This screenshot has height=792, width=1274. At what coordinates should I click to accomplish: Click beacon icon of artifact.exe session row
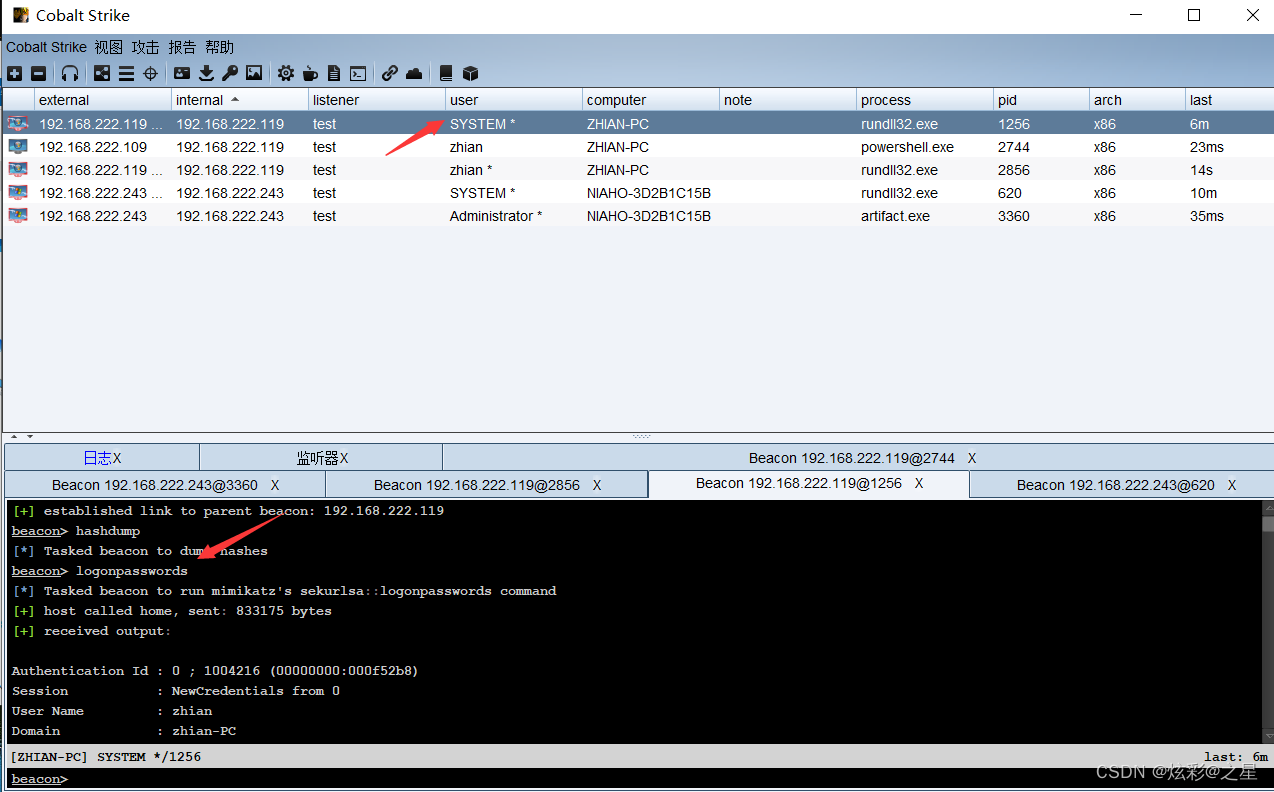[18, 216]
